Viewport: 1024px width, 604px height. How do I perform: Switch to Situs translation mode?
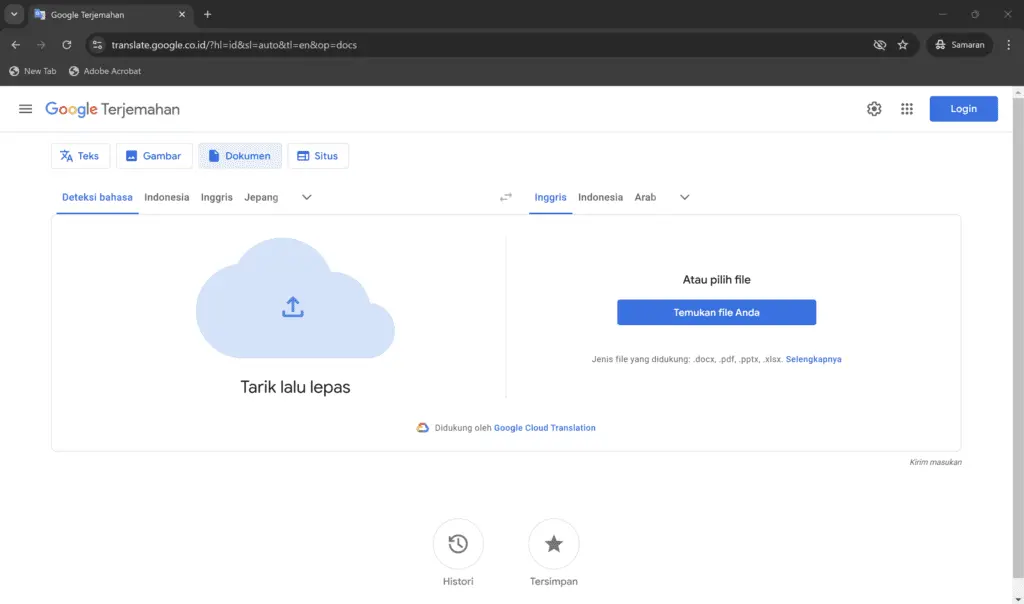tap(318, 156)
